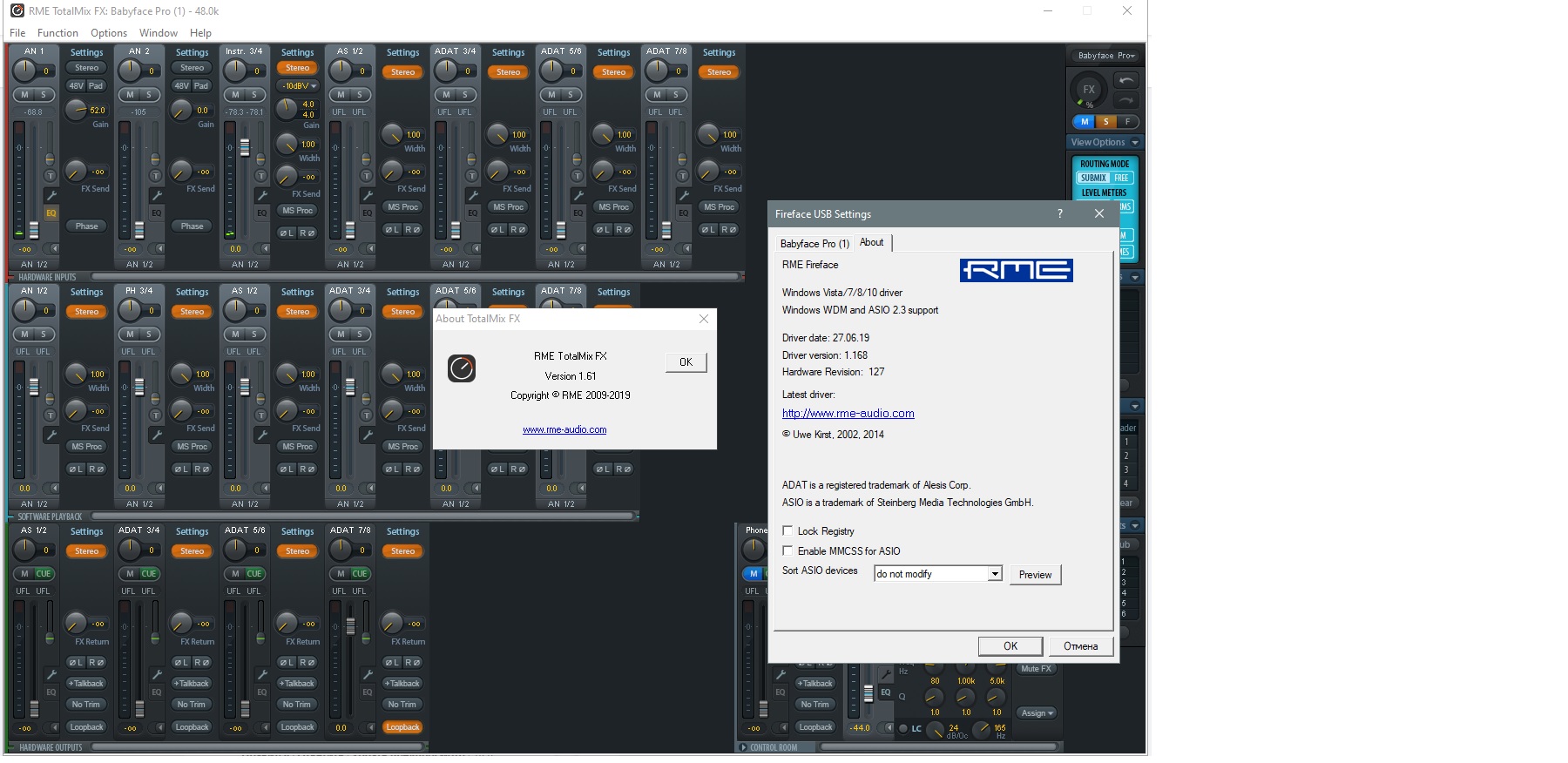Open the wrench settings on Instr. 3/4 channel
The height and width of the screenshot is (763, 1568).
click(x=262, y=195)
